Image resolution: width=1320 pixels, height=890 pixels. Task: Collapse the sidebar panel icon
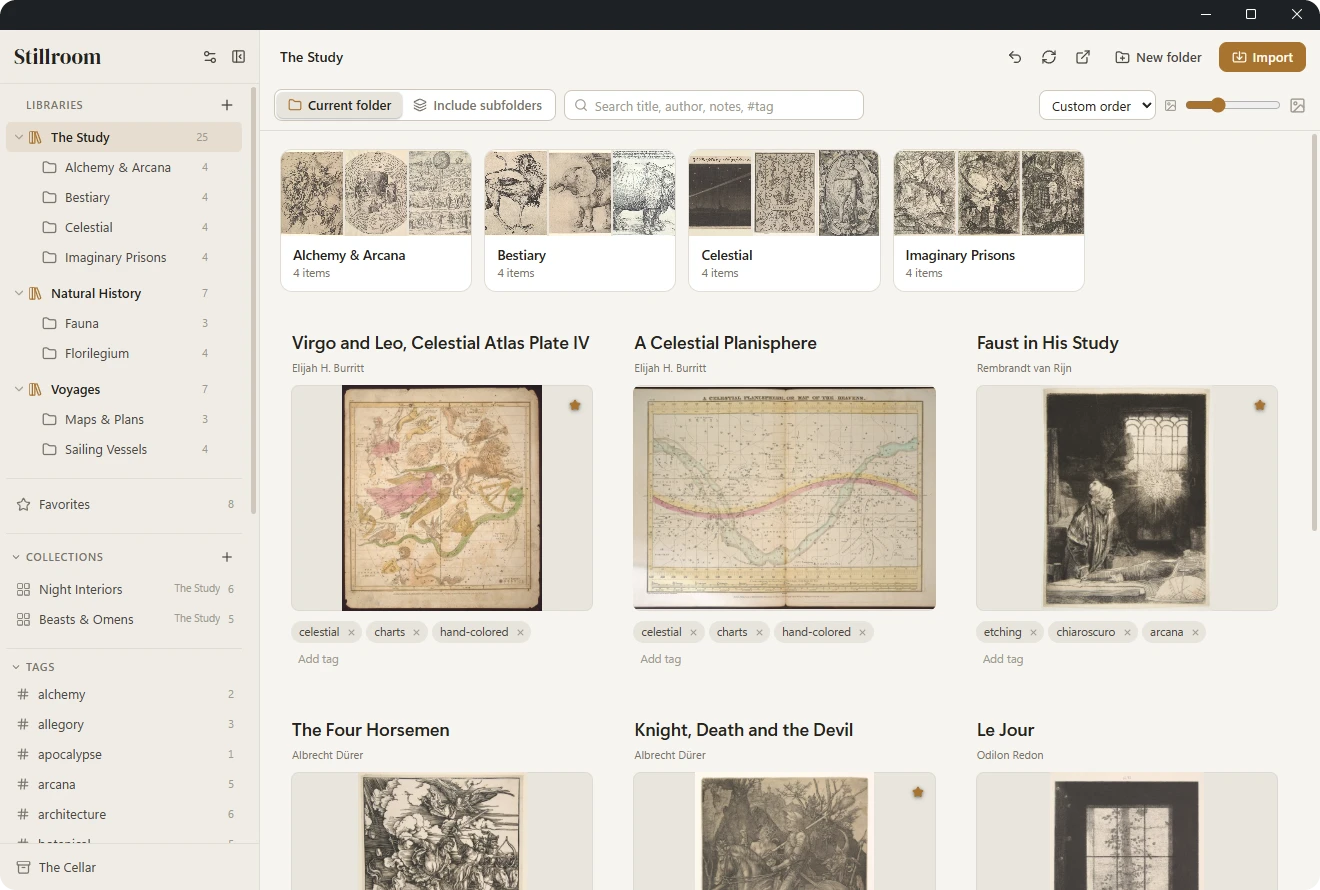point(238,57)
